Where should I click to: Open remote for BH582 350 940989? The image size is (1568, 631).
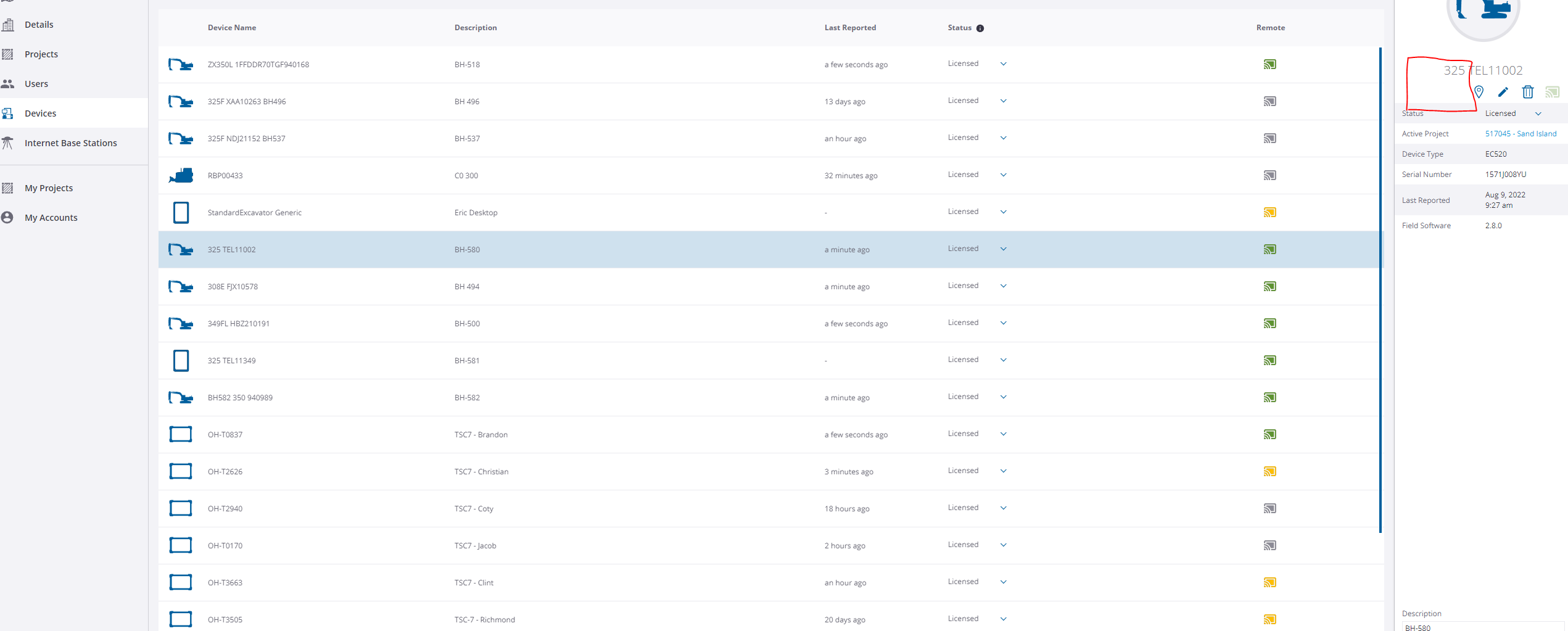(1269, 397)
